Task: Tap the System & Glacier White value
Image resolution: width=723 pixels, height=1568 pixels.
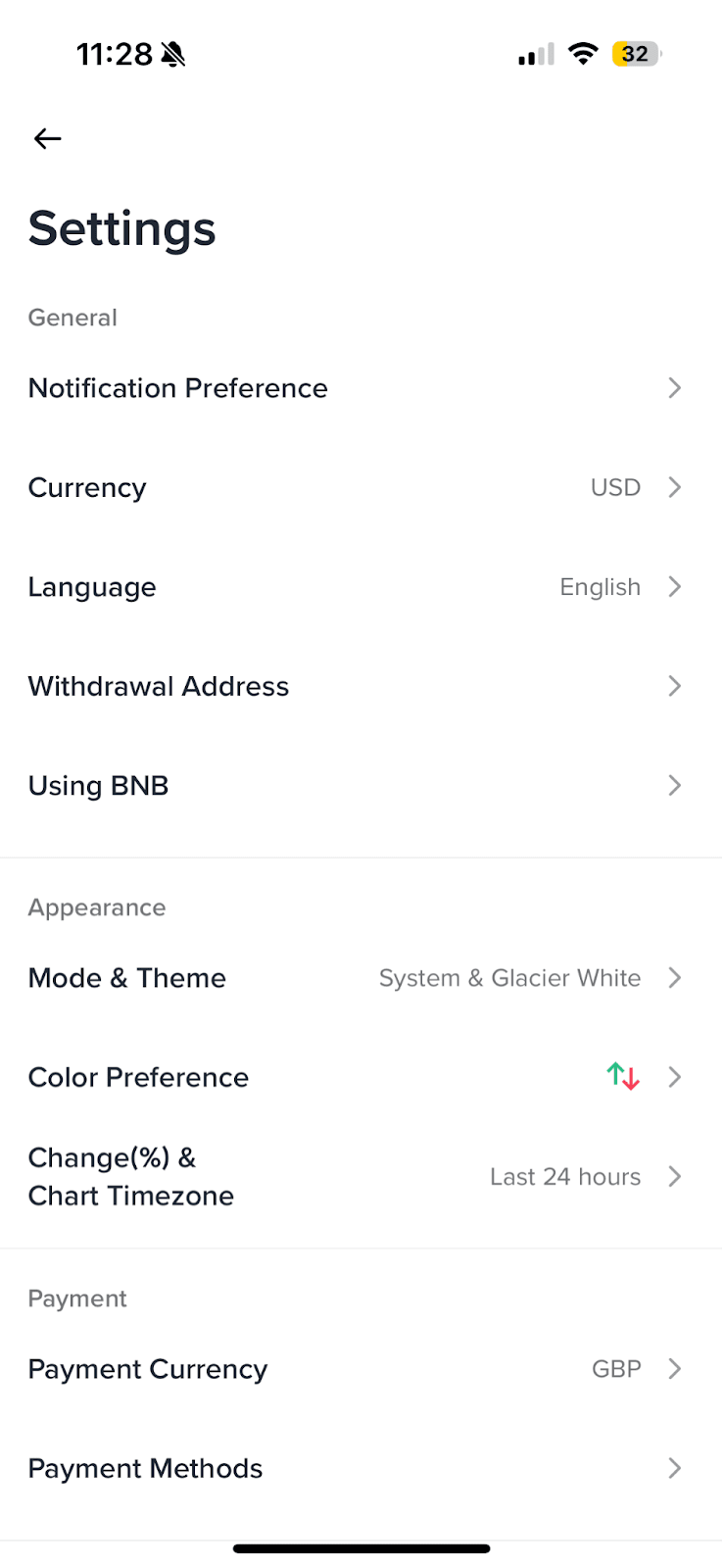Action: 509,978
